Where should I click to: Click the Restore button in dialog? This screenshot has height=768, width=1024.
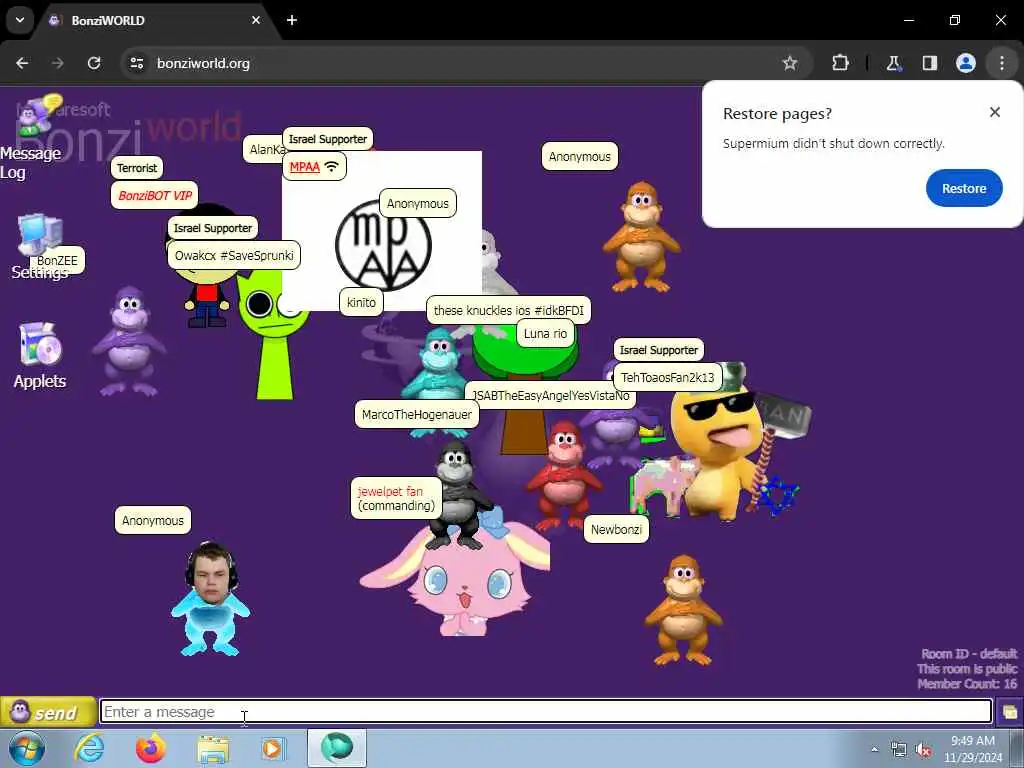(963, 188)
